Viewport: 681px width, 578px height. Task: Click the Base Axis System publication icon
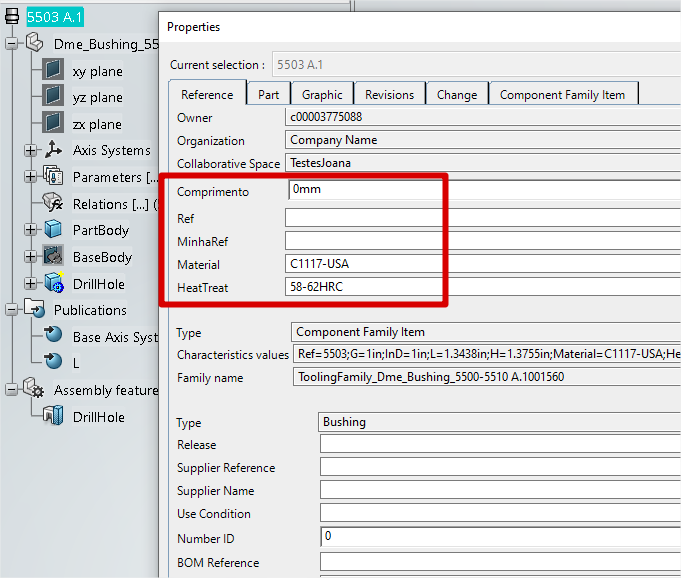click(53, 337)
